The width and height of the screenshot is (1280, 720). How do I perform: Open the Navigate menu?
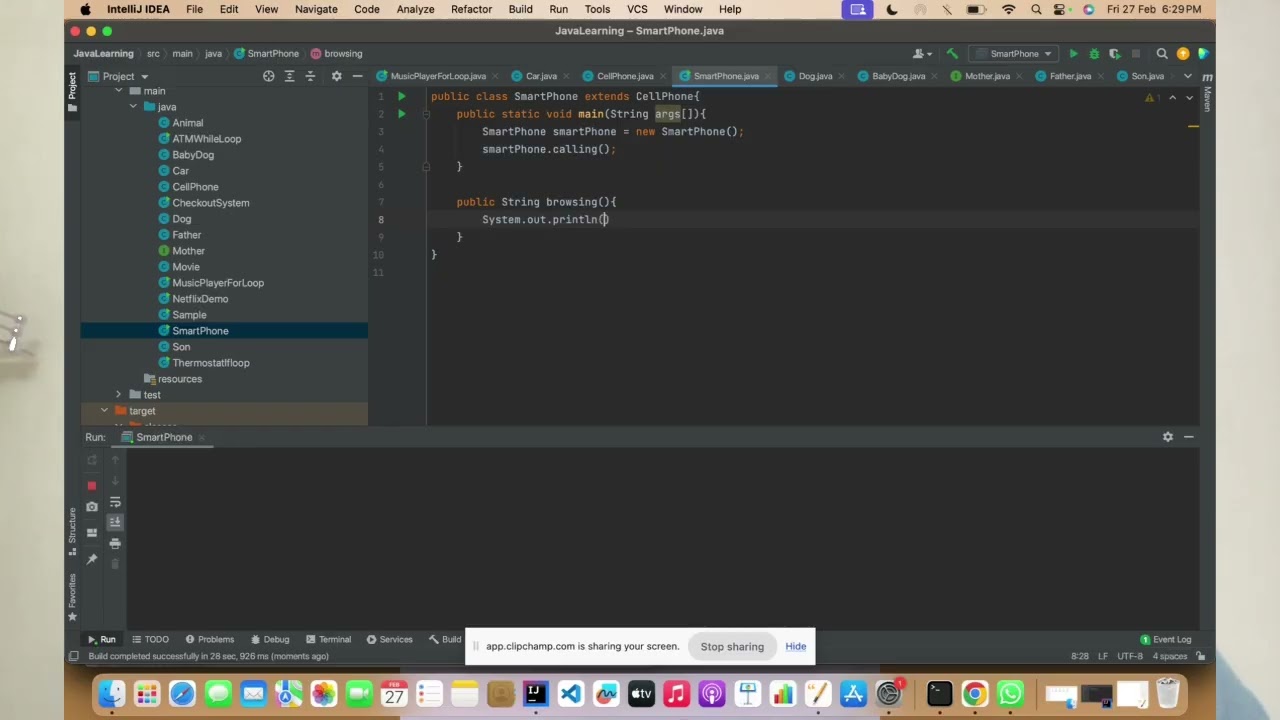316,9
